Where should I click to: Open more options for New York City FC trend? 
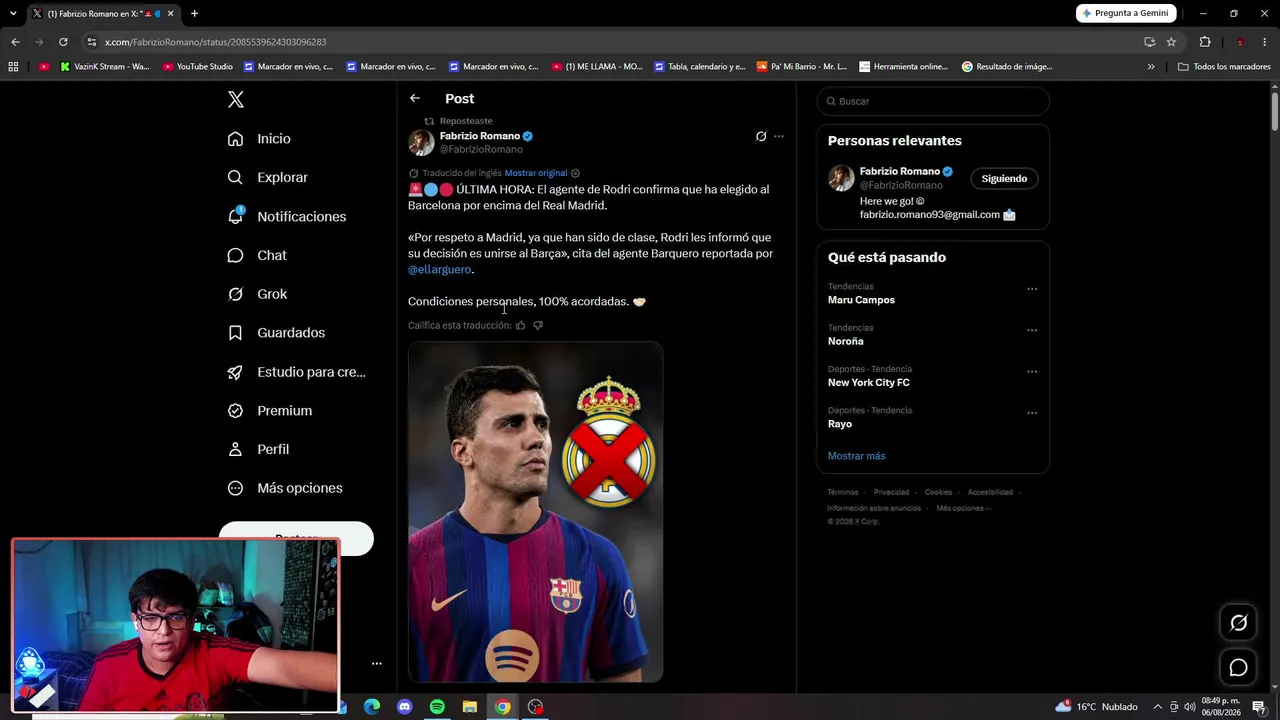click(x=1032, y=371)
